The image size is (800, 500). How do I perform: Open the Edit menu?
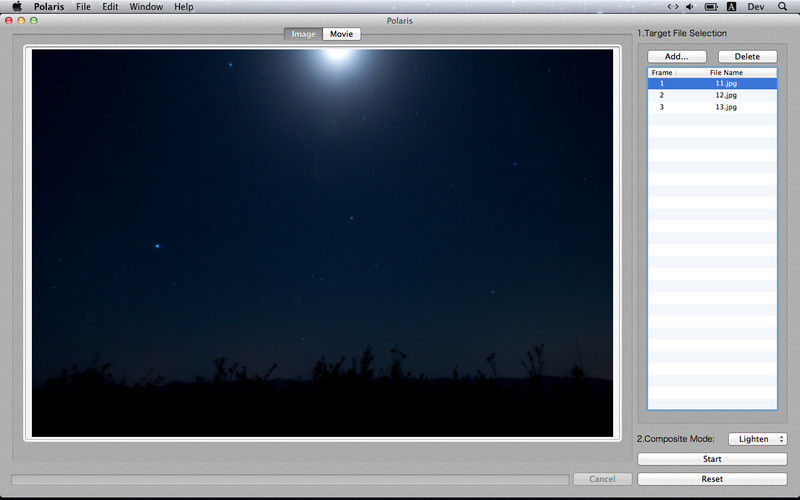110,7
